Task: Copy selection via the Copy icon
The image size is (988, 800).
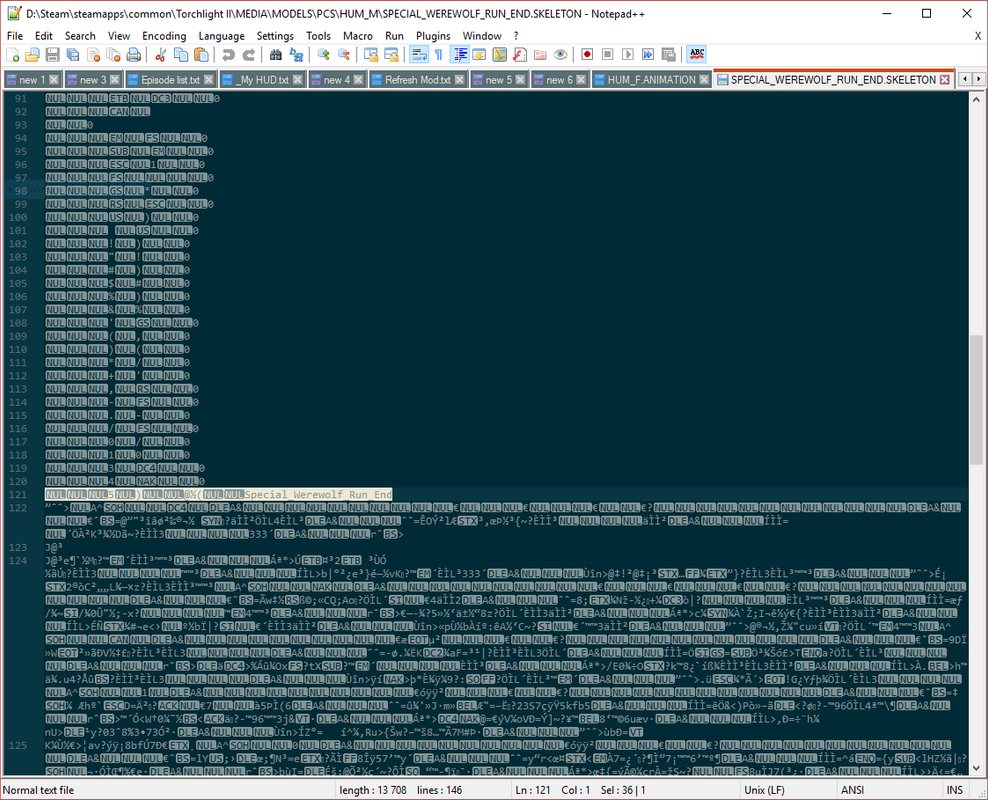Action: [x=181, y=55]
